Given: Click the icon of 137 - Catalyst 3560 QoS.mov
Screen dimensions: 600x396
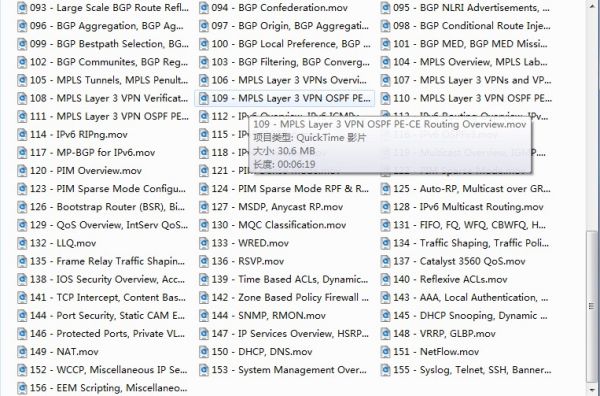Looking at the screenshot, I should [385, 261].
